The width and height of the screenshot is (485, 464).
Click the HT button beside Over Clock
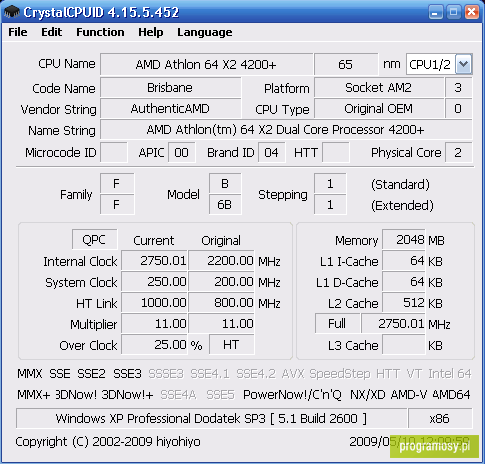coord(231,345)
